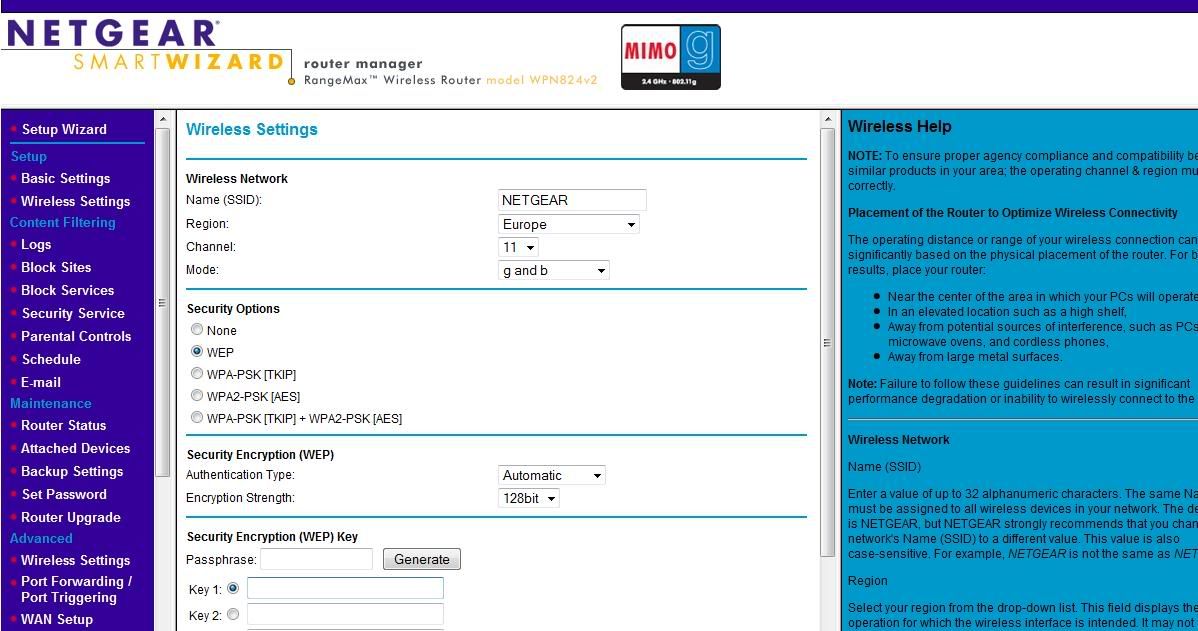
Task: Click the settings pane scroll-up arrow
Action: coord(827,120)
